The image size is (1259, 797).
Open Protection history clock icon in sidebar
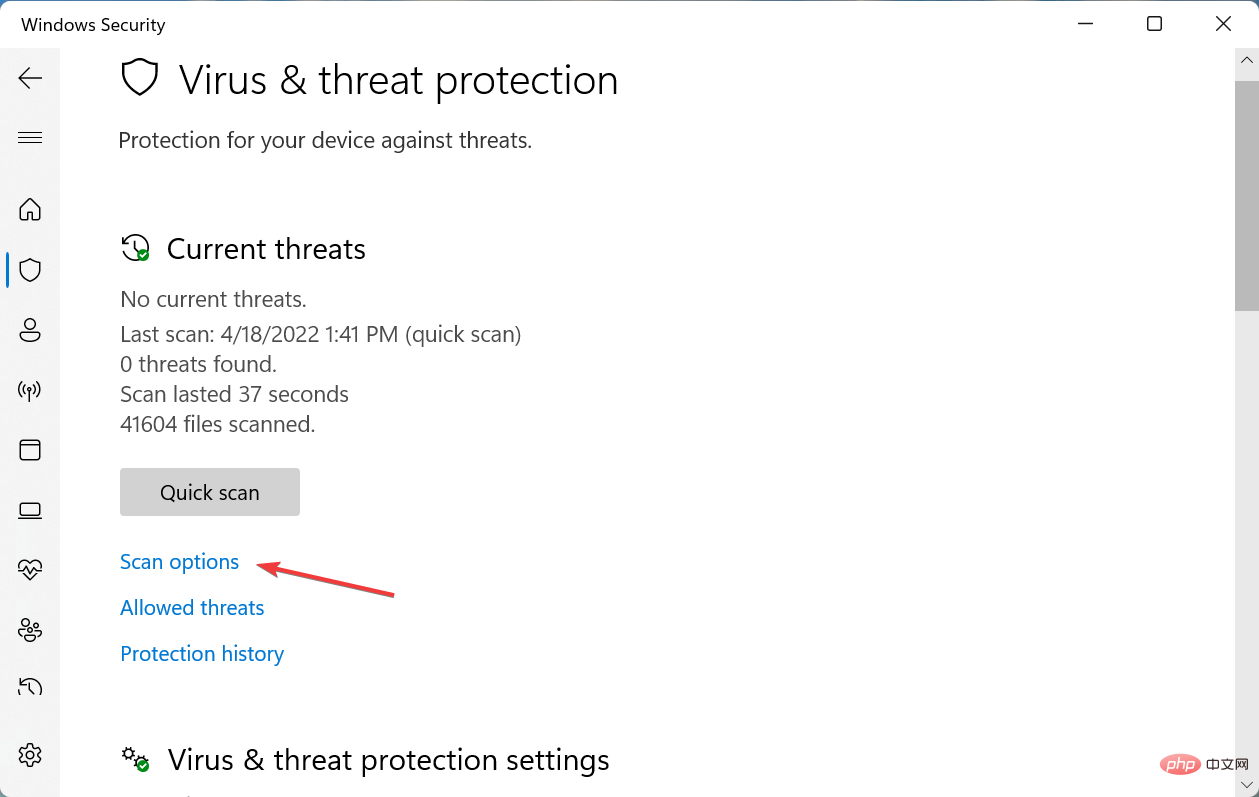30,686
